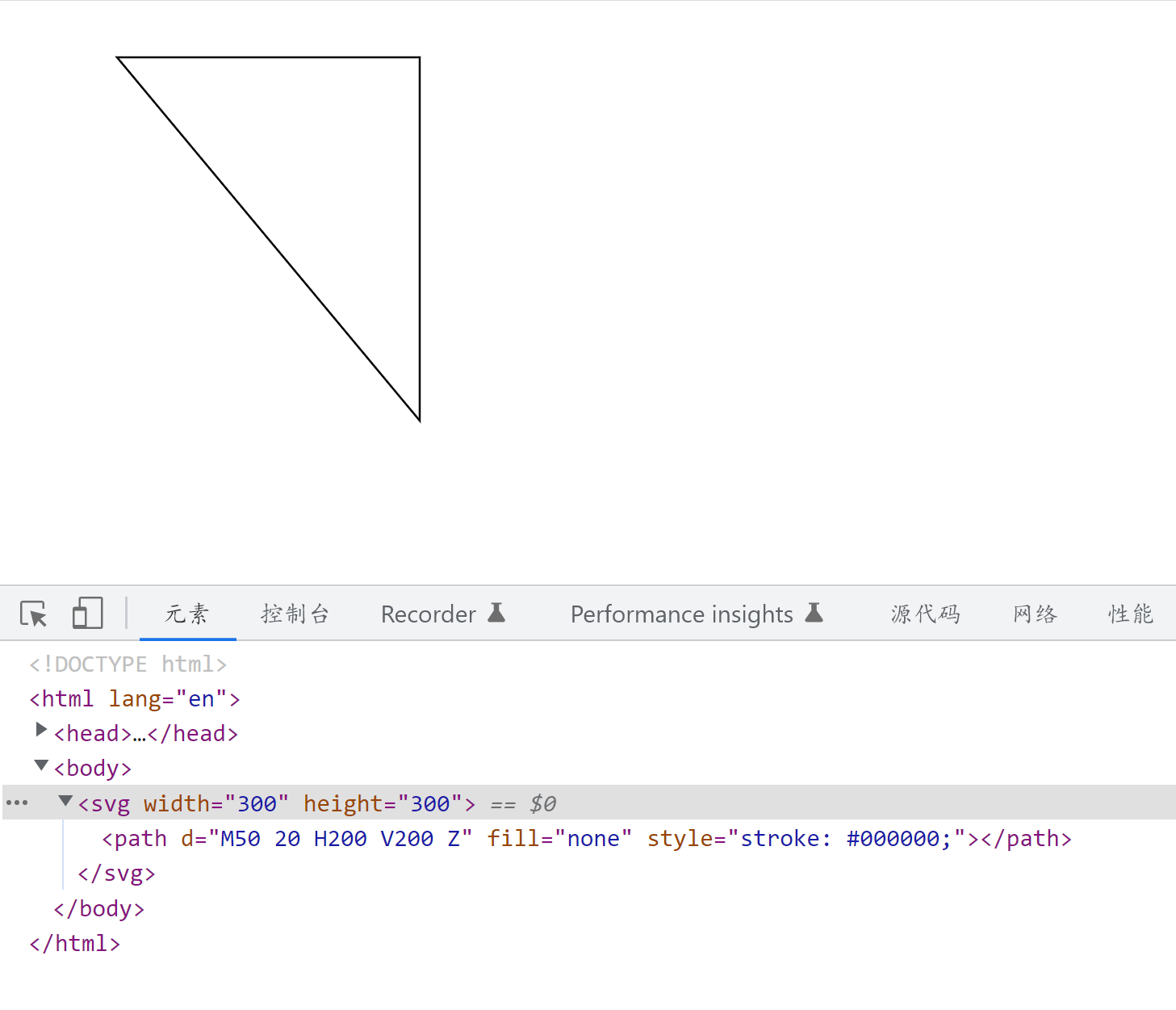The image size is (1176, 1010).
Task: Select the DOCTYPE html line
Action: tap(128, 664)
